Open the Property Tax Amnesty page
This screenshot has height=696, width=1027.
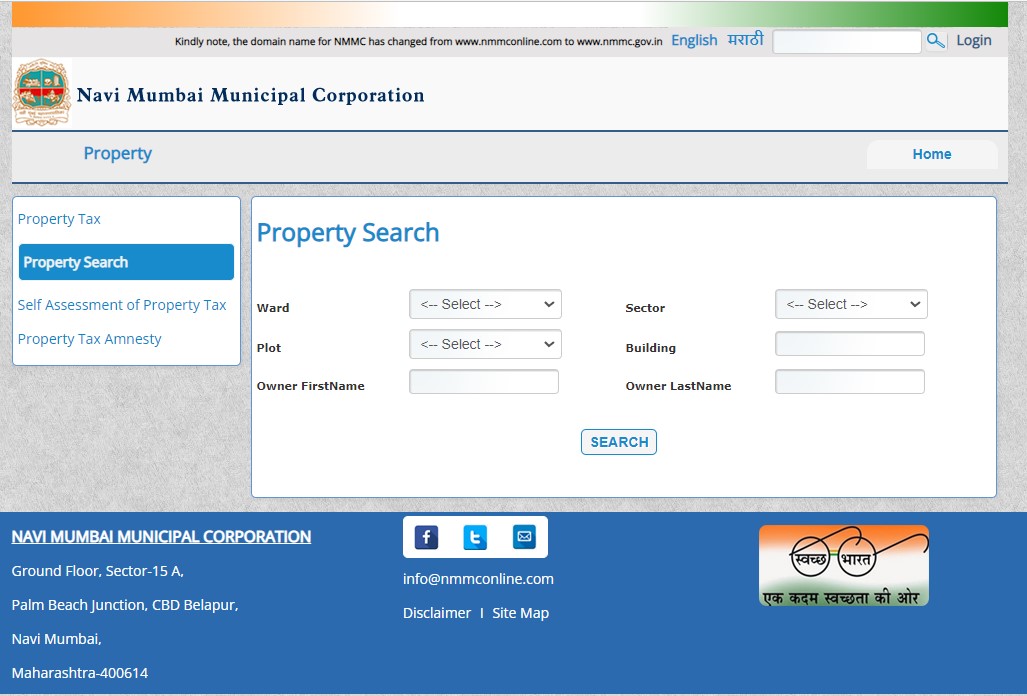click(89, 338)
